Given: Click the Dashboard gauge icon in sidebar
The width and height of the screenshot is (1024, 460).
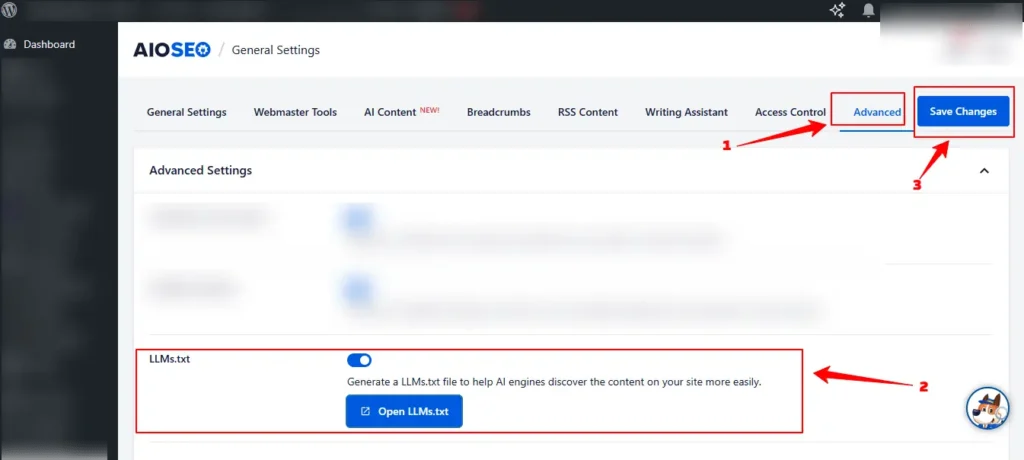Looking at the screenshot, I should coord(11,44).
